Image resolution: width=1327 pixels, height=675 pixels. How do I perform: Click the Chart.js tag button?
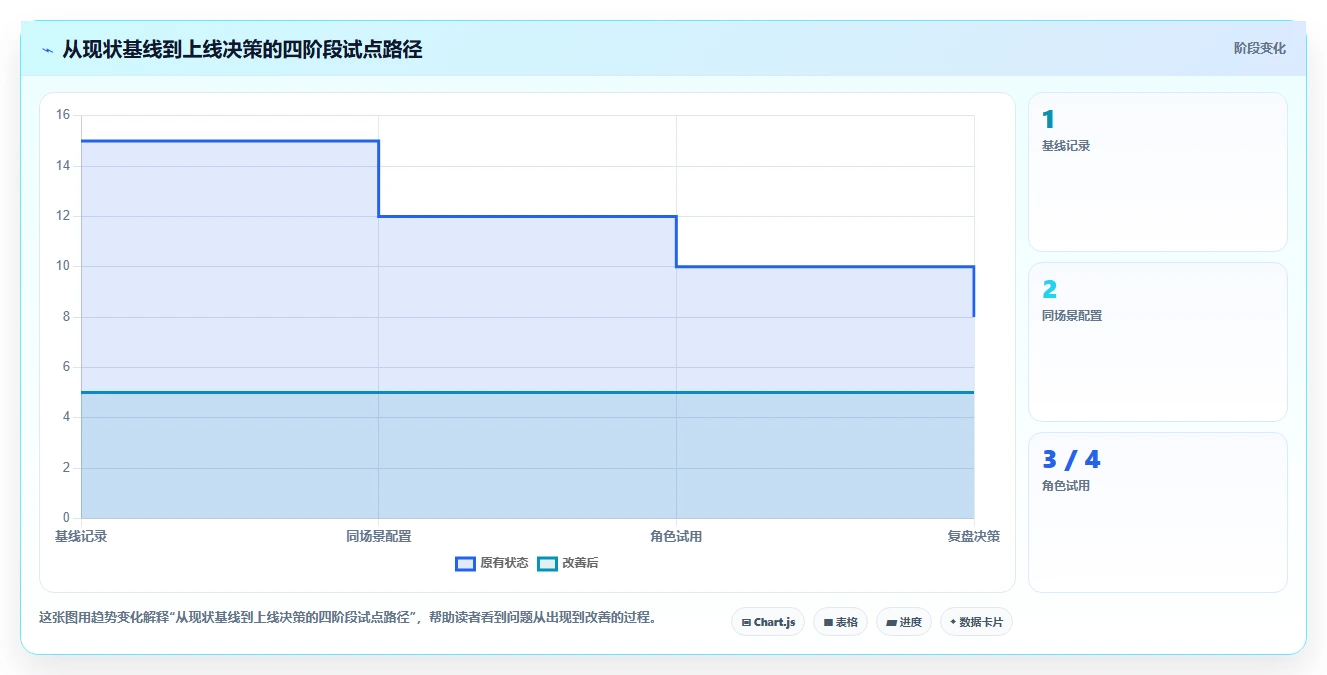click(x=768, y=622)
